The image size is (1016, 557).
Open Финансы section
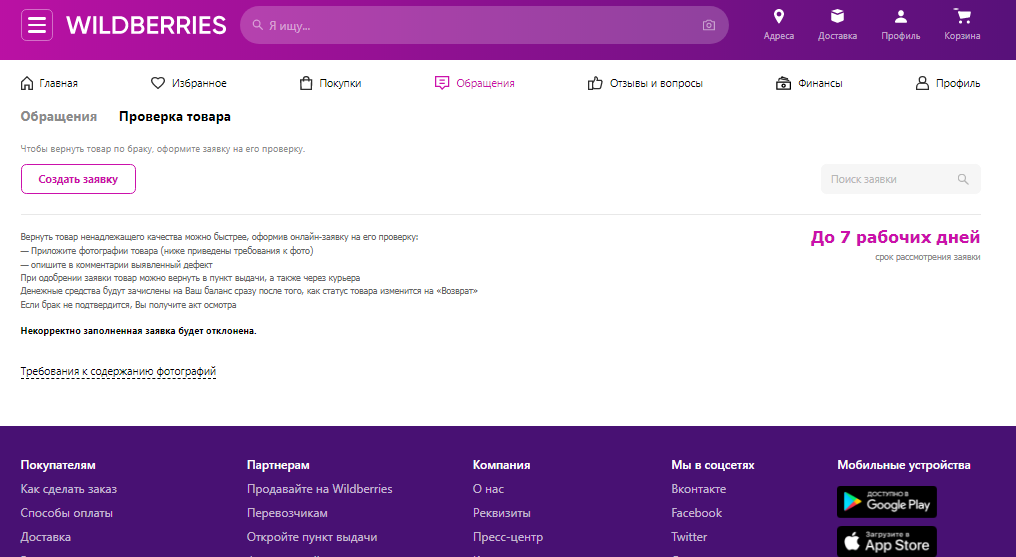(809, 83)
